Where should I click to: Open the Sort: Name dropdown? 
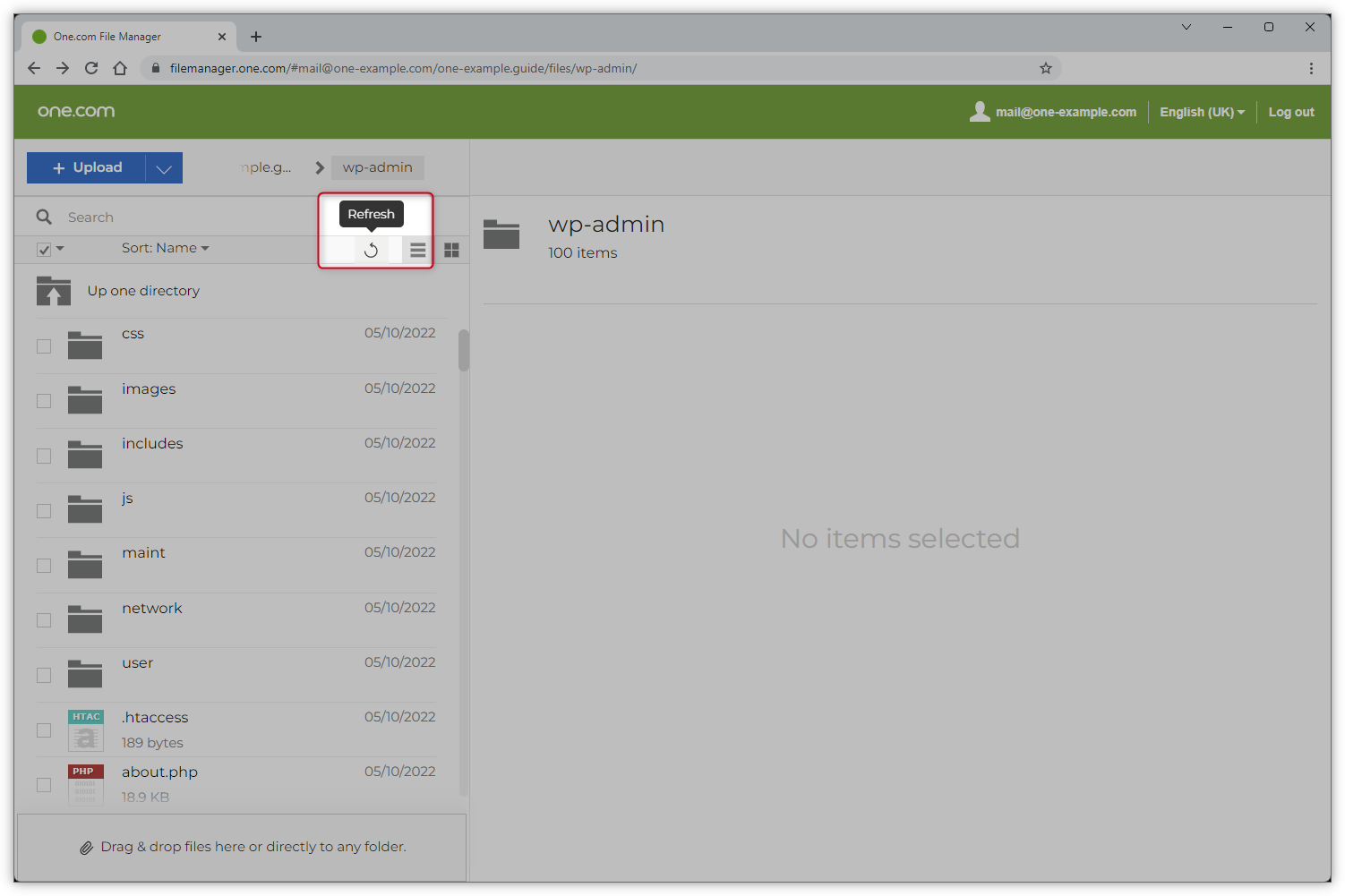point(166,248)
